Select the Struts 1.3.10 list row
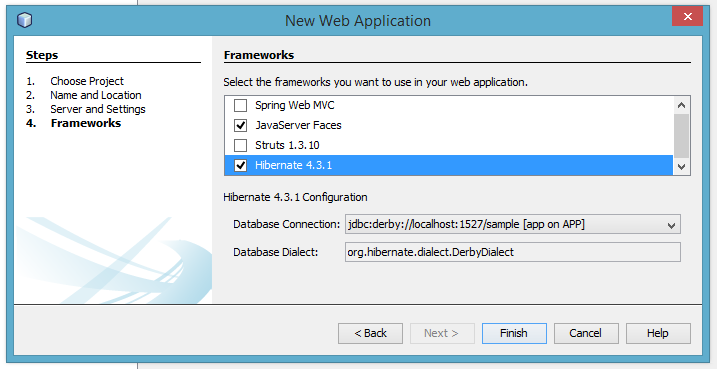717x369 pixels. 449,145
